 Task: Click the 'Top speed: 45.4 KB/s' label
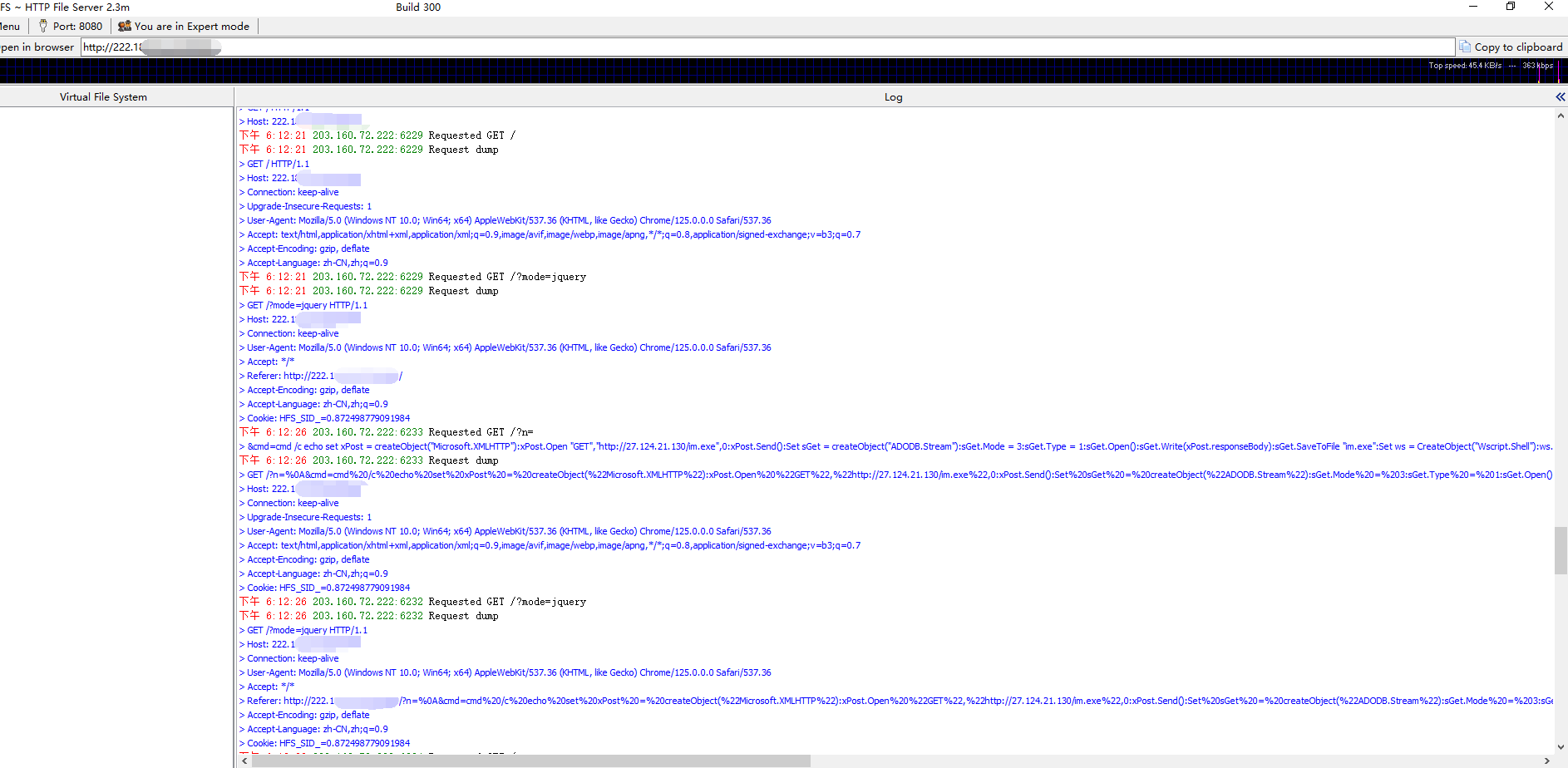point(1465,66)
